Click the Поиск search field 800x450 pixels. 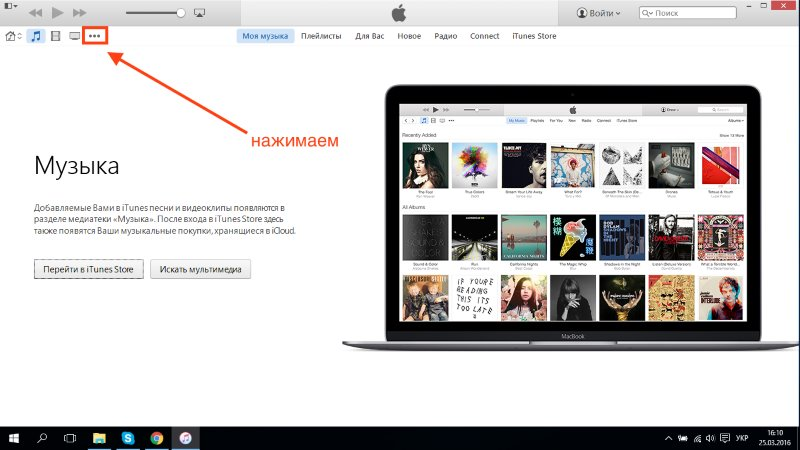coord(688,13)
